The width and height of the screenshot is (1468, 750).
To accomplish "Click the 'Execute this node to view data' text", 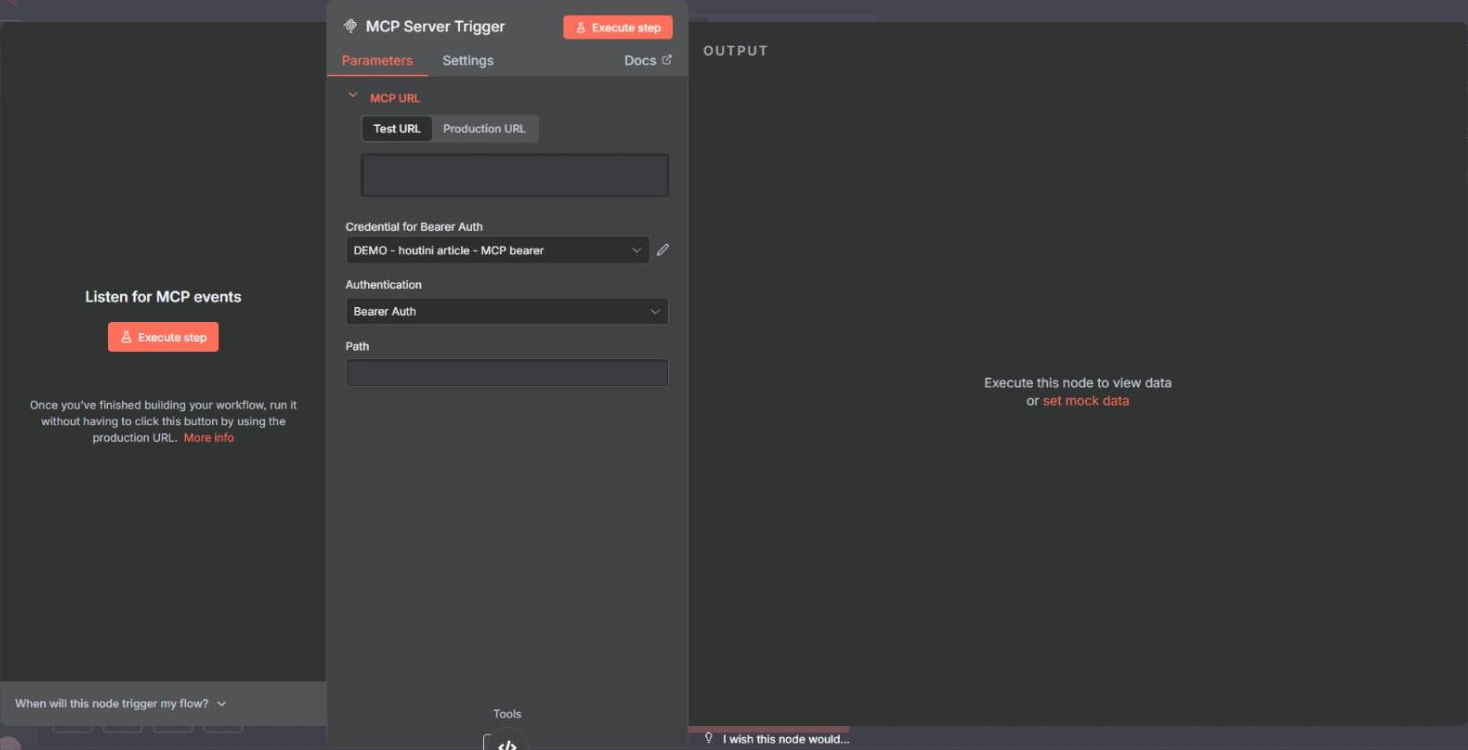I will point(1078,383).
